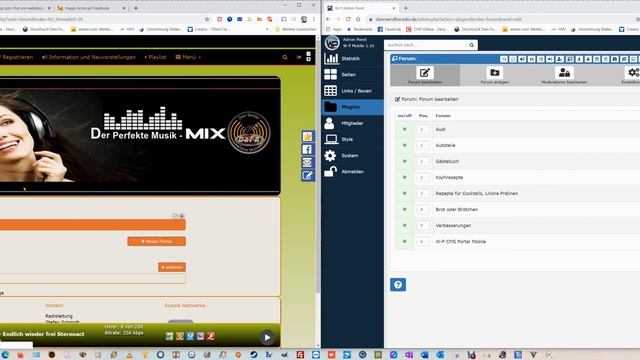
Task: Open Links / Boxen section
Action: tap(352, 91)
